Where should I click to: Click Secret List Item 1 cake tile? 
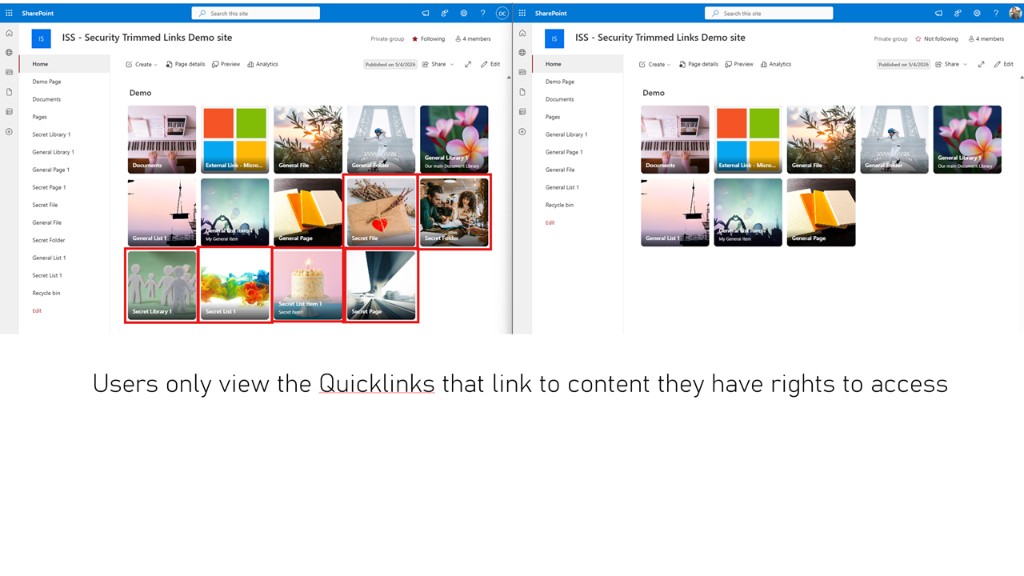tap(308, 285)
